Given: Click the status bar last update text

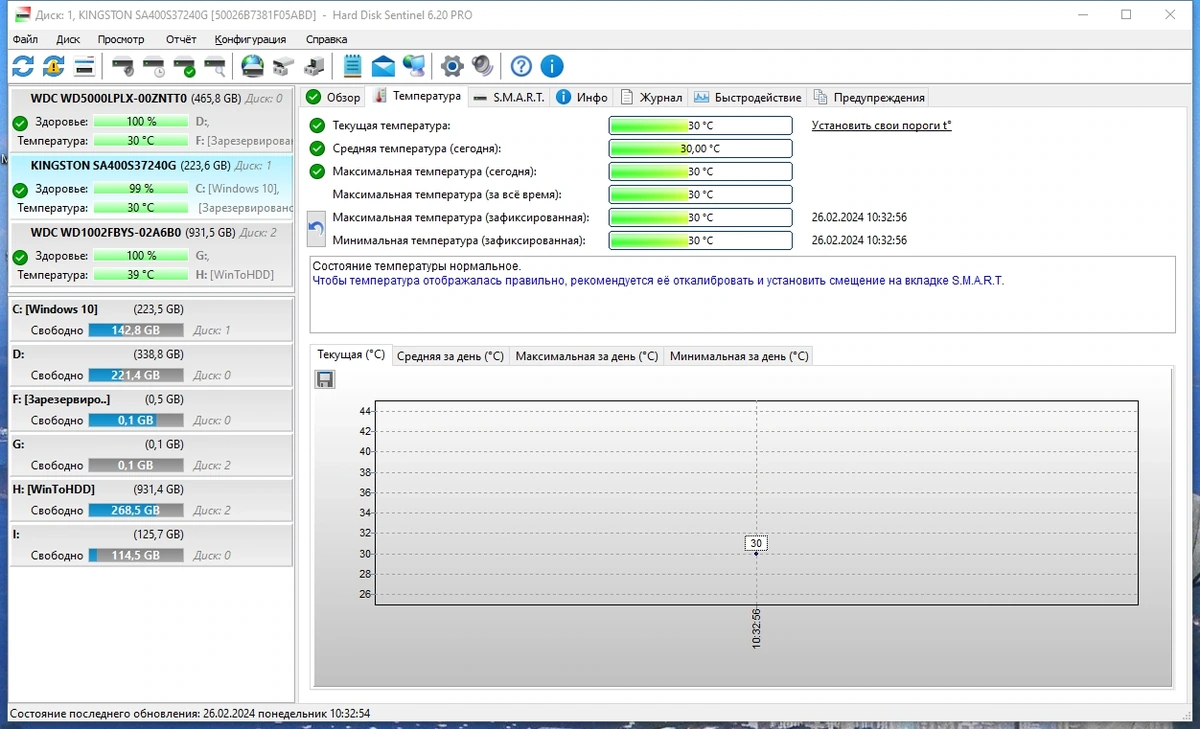Looking at the screenshot, I should point(189,713).
